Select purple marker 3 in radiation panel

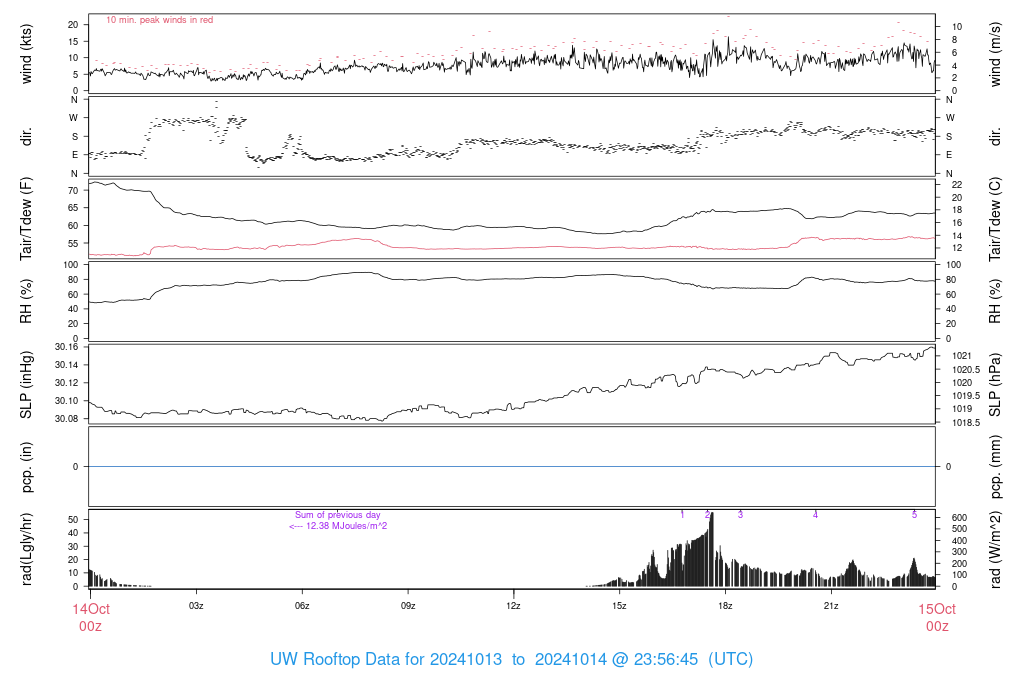[740, 515]
